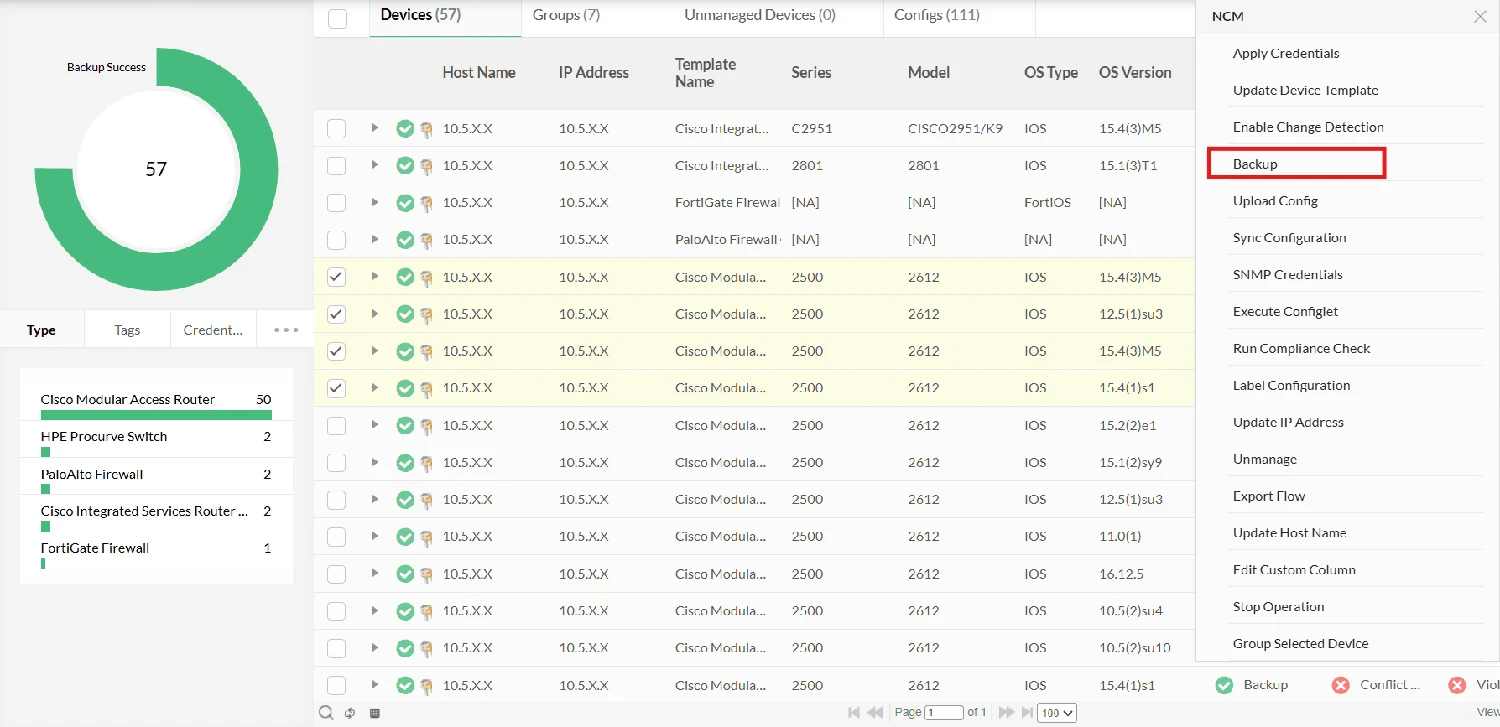Screen dimensions: 1500x727
Task: Open the column chooser grid icon
Action: point(373,712)
